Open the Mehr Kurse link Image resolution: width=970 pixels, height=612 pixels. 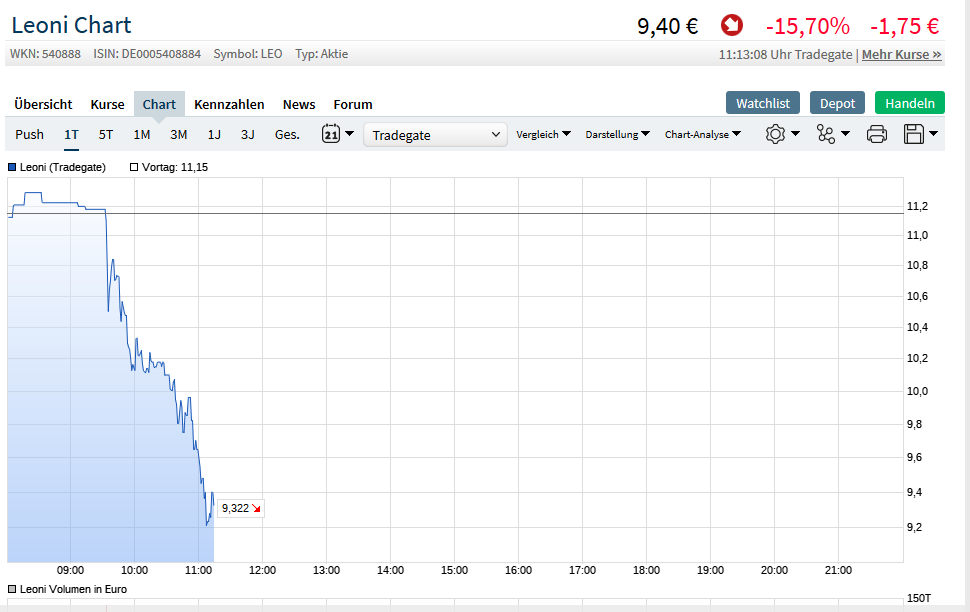click(x=901, y=54)
